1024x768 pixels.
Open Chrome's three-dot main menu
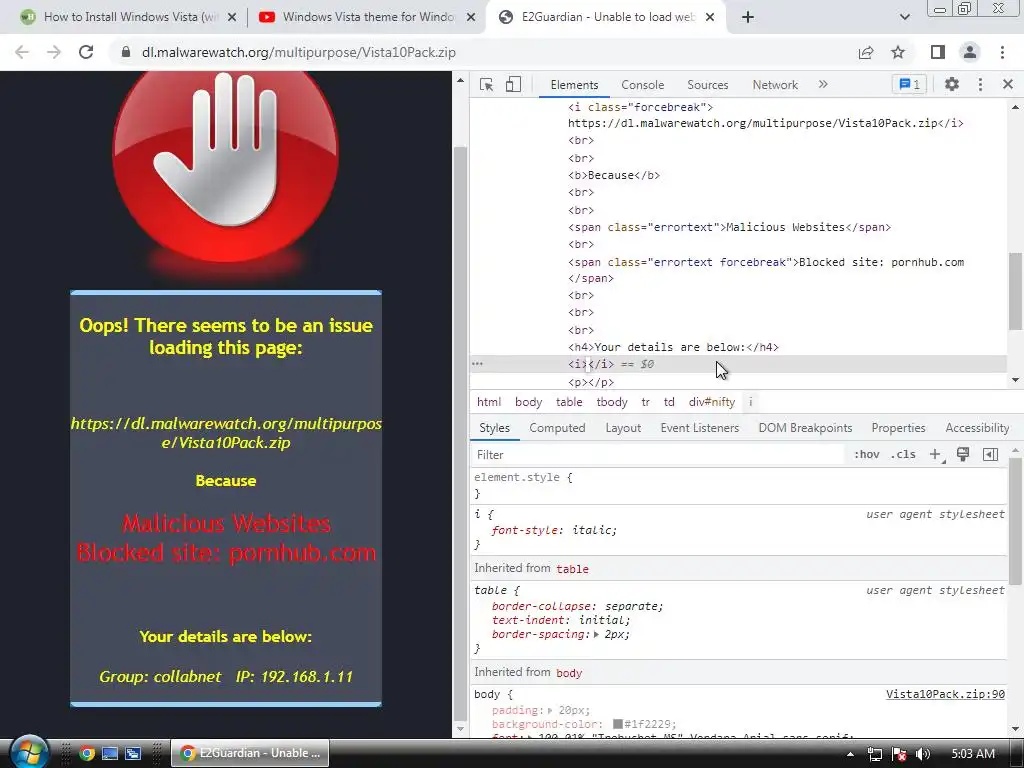(x=1002, y=52)
